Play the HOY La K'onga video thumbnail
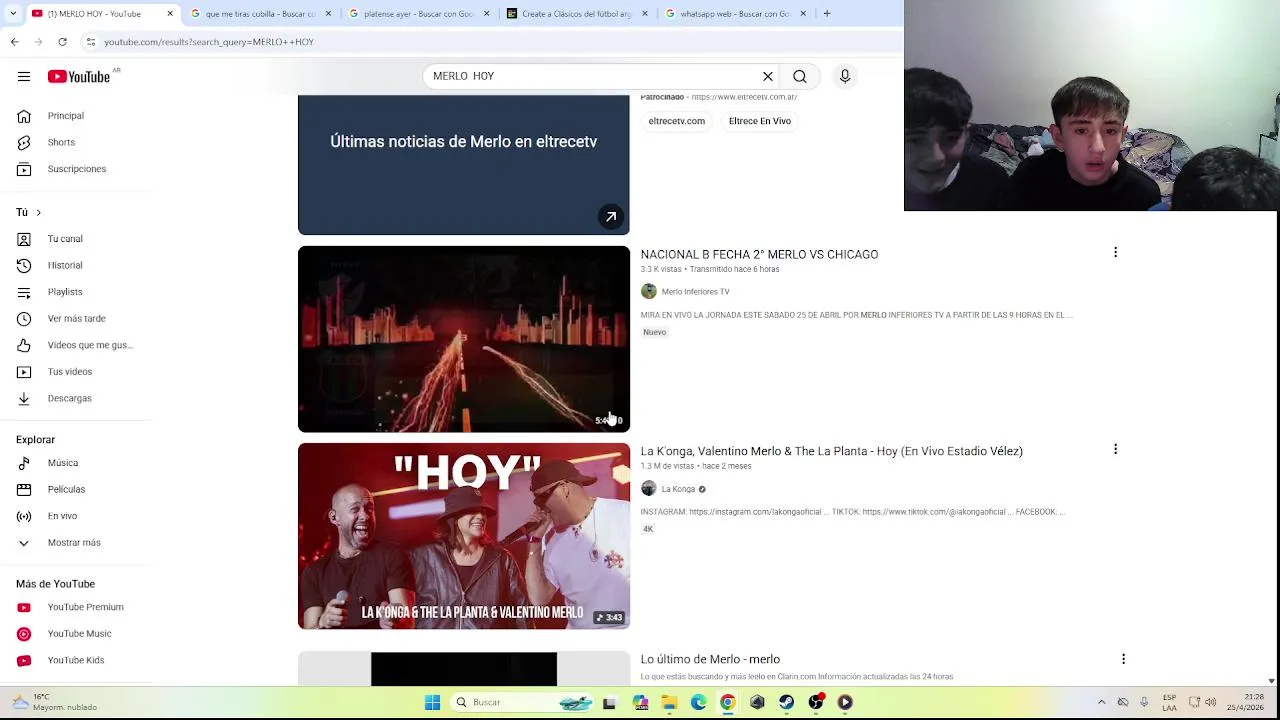 (464, 536)
